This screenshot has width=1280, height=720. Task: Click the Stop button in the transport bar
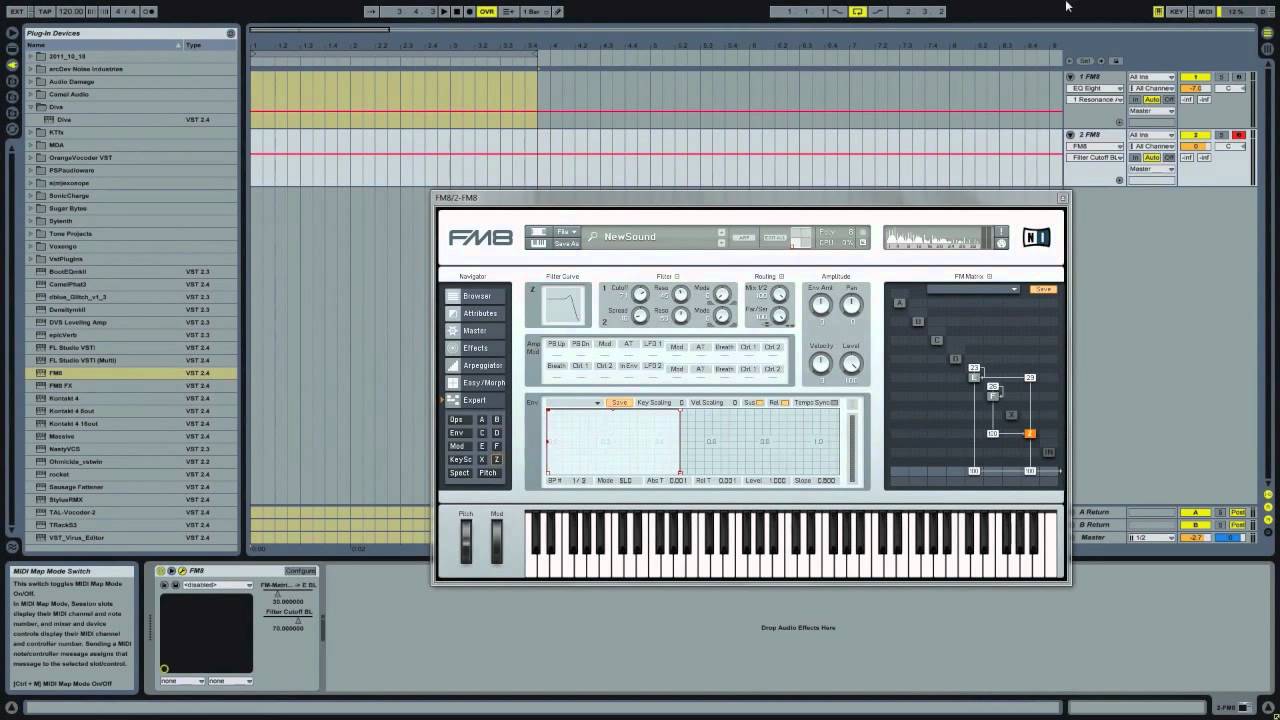[457, 11]
